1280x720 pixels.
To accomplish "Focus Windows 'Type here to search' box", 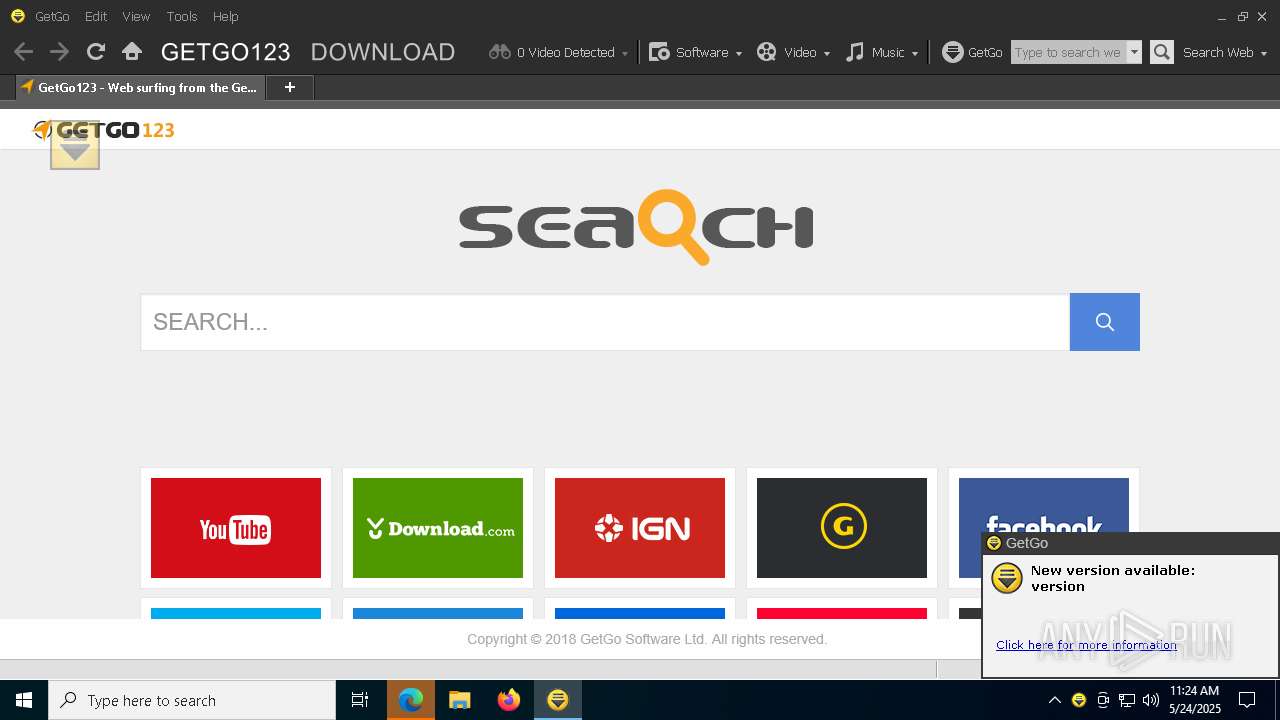I will point(192,700).
